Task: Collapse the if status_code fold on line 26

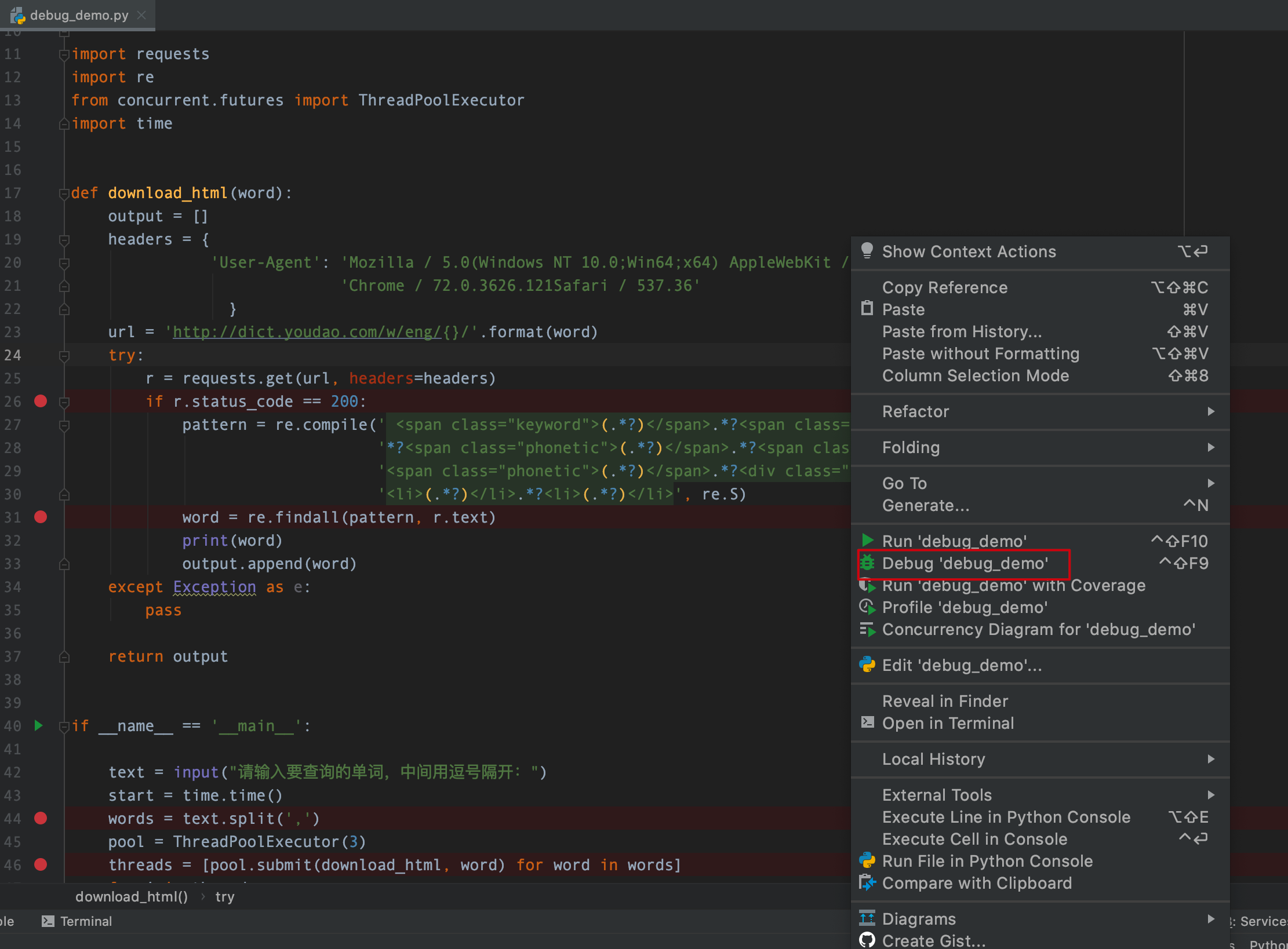Action: pyautogui.click(x=64, y=402)
